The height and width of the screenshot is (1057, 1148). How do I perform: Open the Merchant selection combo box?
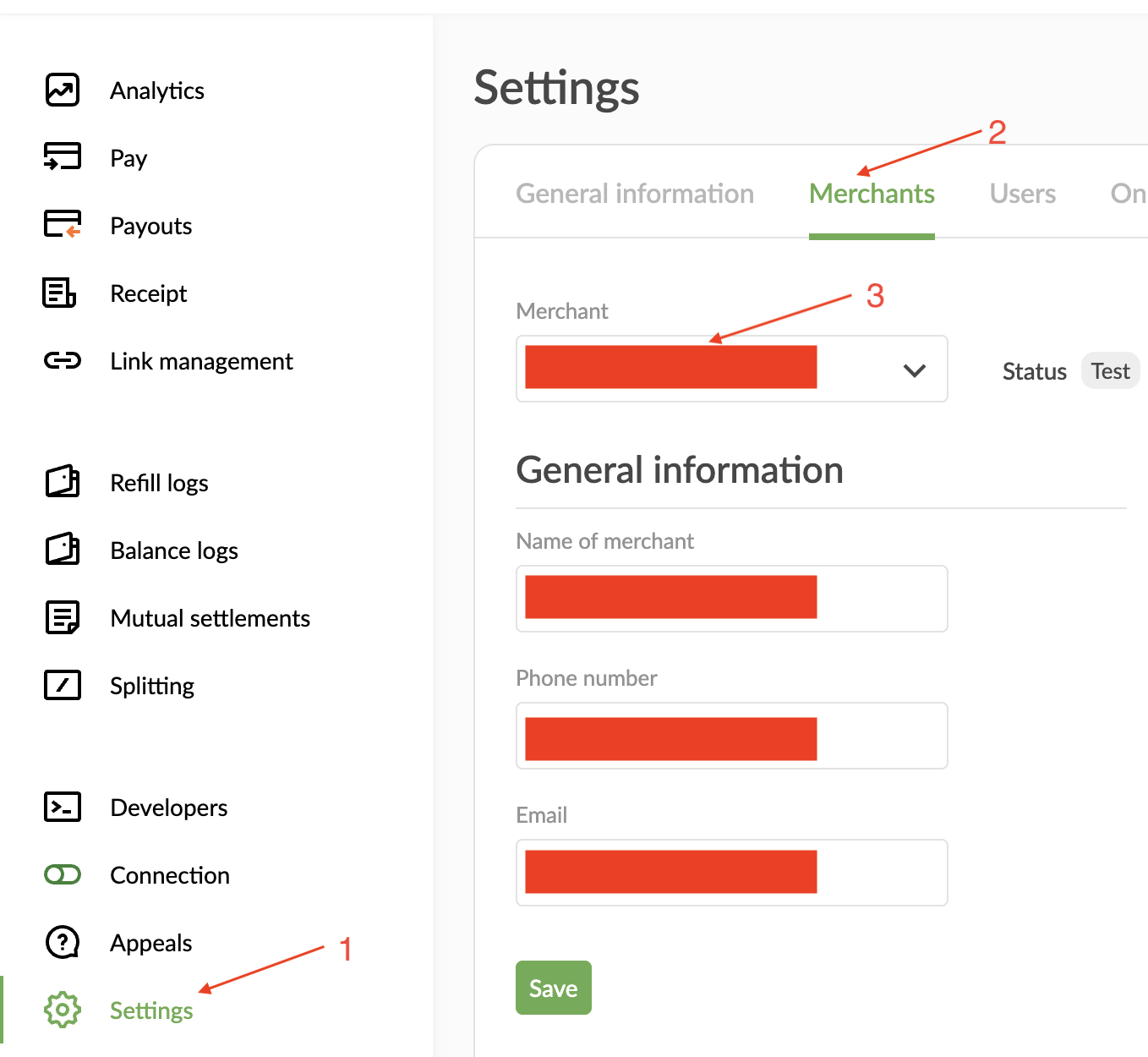[730, 369]
